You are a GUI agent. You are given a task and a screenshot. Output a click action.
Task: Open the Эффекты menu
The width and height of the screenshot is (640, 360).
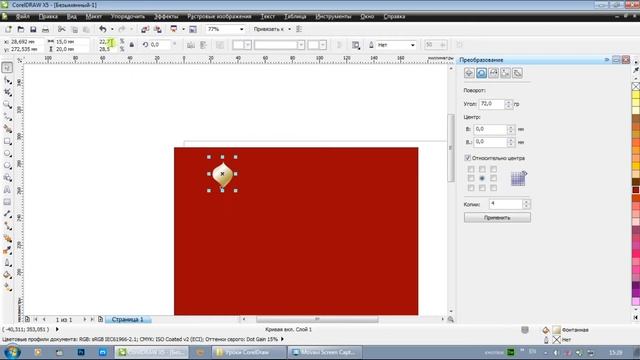pyautogui.click(x=166, y=16)
